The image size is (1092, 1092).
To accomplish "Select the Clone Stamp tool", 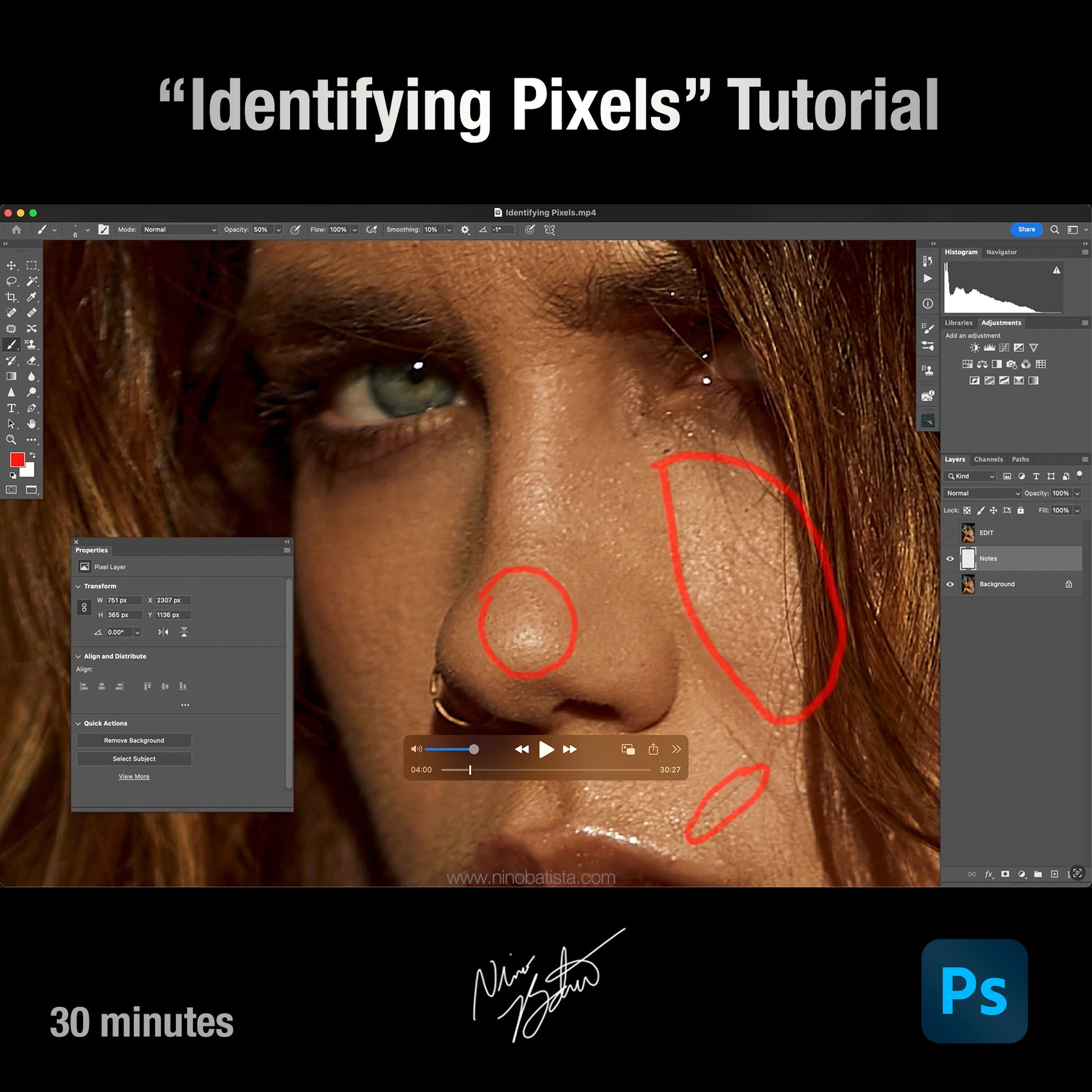I will (31, 344).
